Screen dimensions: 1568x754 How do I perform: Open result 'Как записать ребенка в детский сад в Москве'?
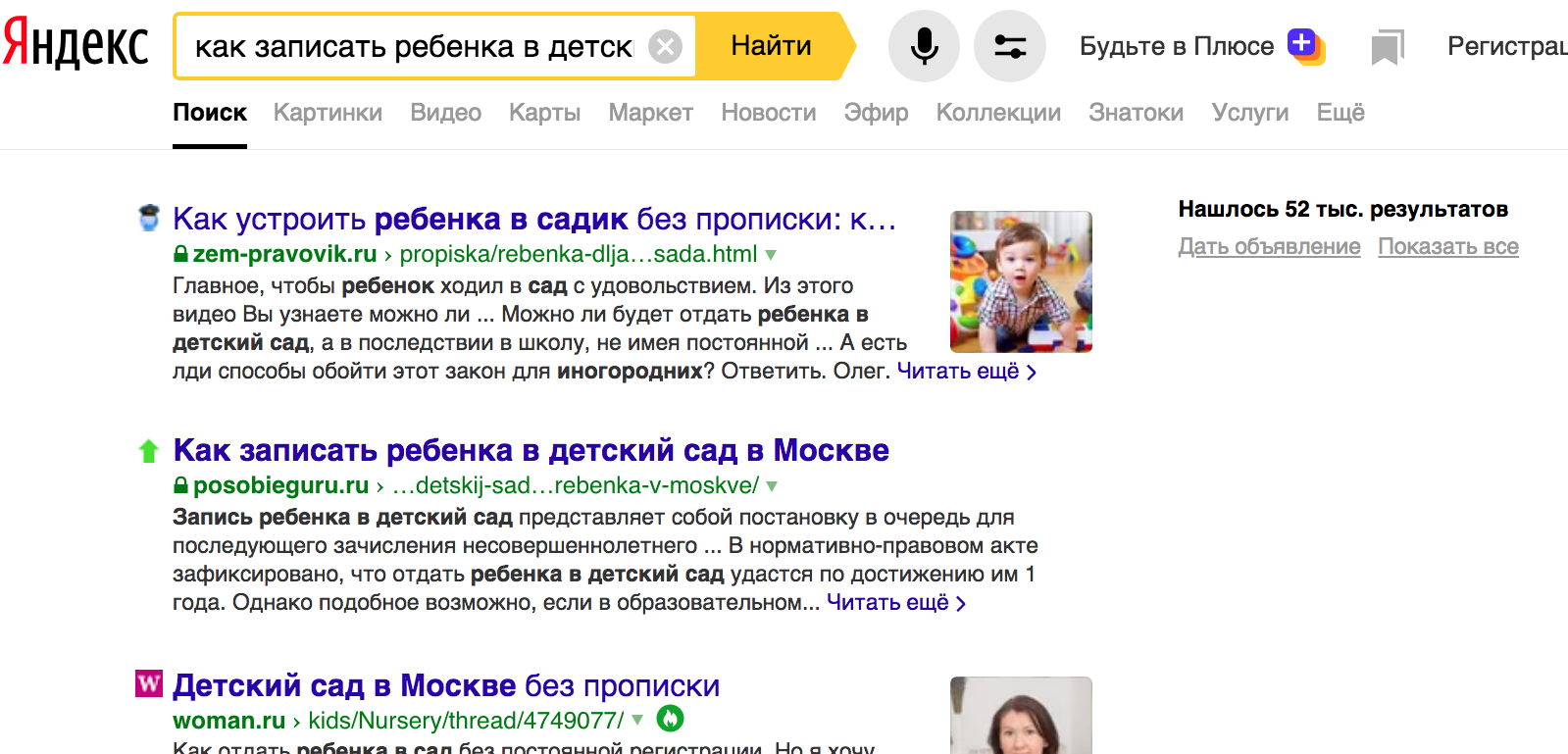531,450
